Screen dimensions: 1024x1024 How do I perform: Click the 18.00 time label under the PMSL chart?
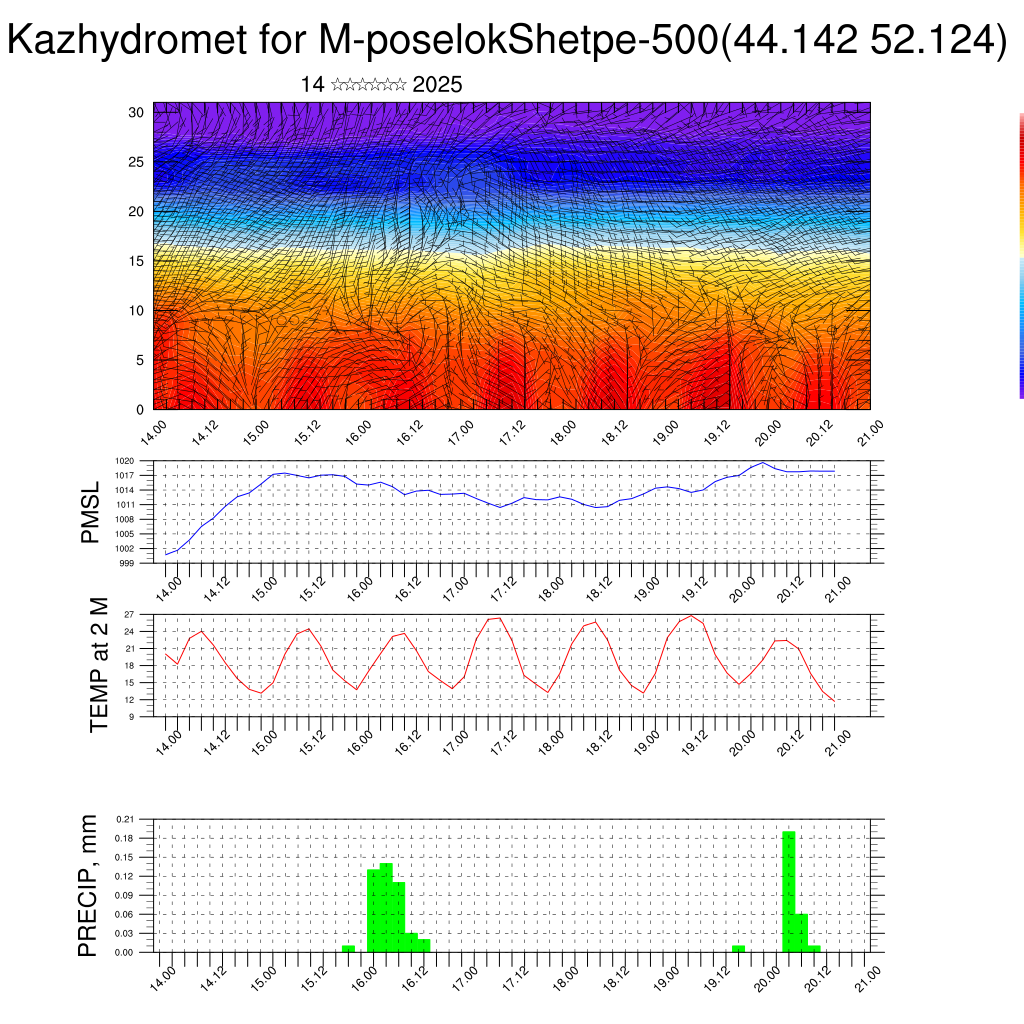click(x=551, y=588)
